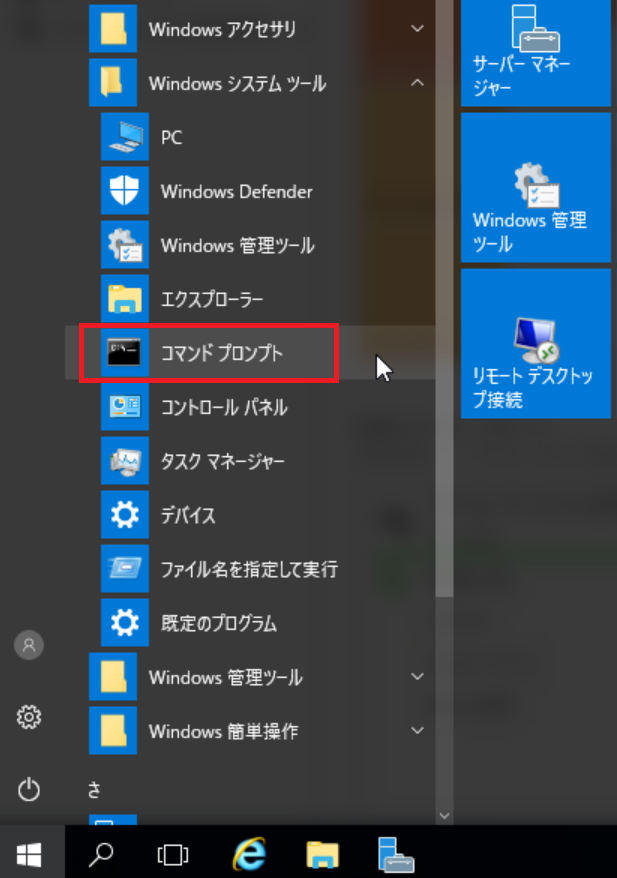617x878 pixels.
Task: Open File Explorer from the taskbar
Action: pos(322,855)
